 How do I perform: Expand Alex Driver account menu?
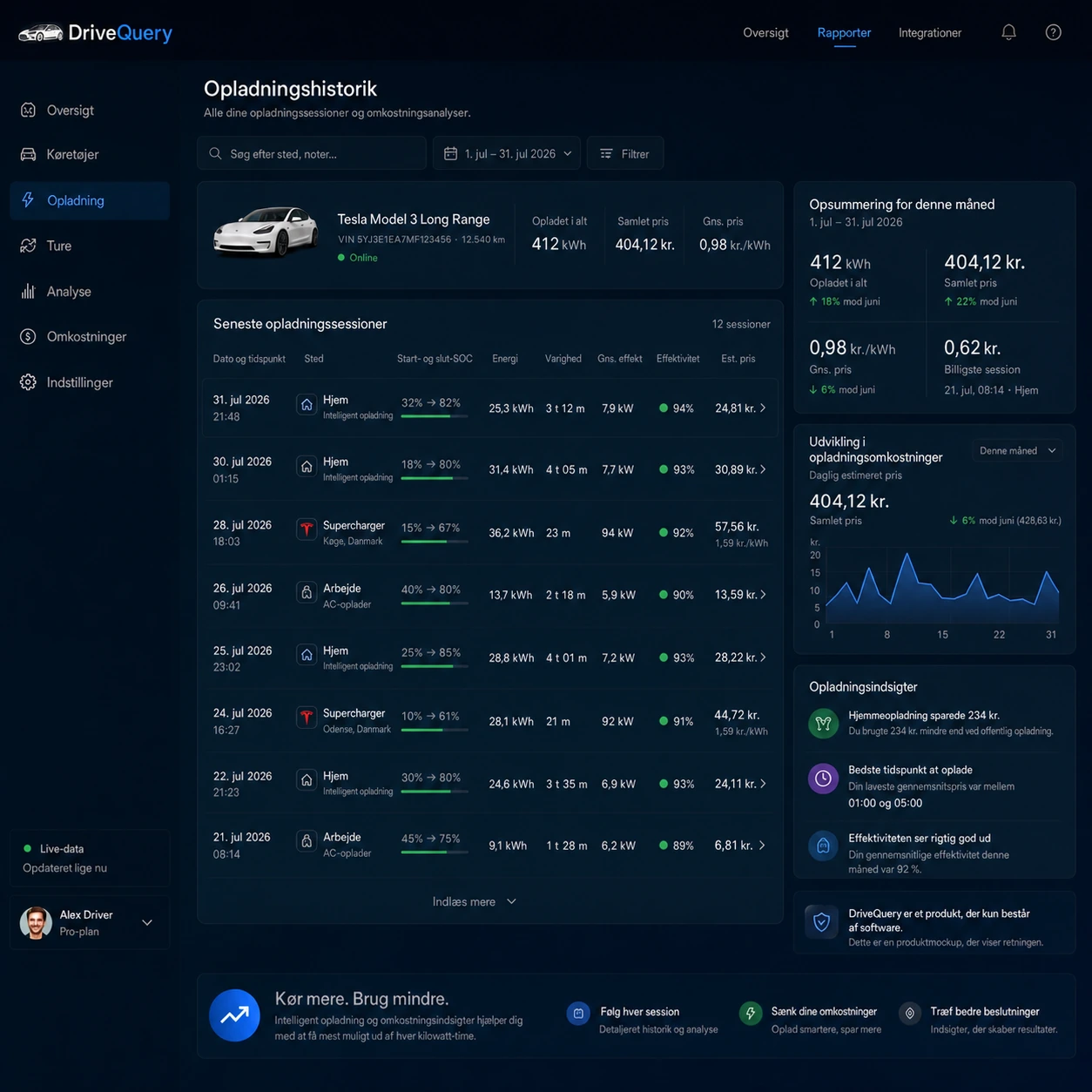(147, 922)
